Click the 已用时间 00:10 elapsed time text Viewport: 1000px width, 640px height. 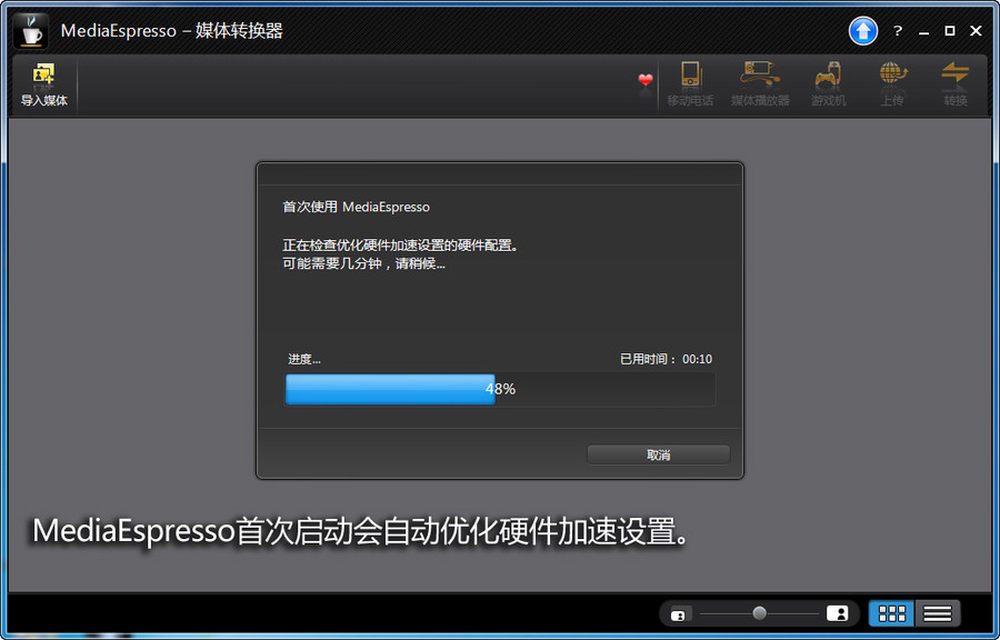(666, 359)
